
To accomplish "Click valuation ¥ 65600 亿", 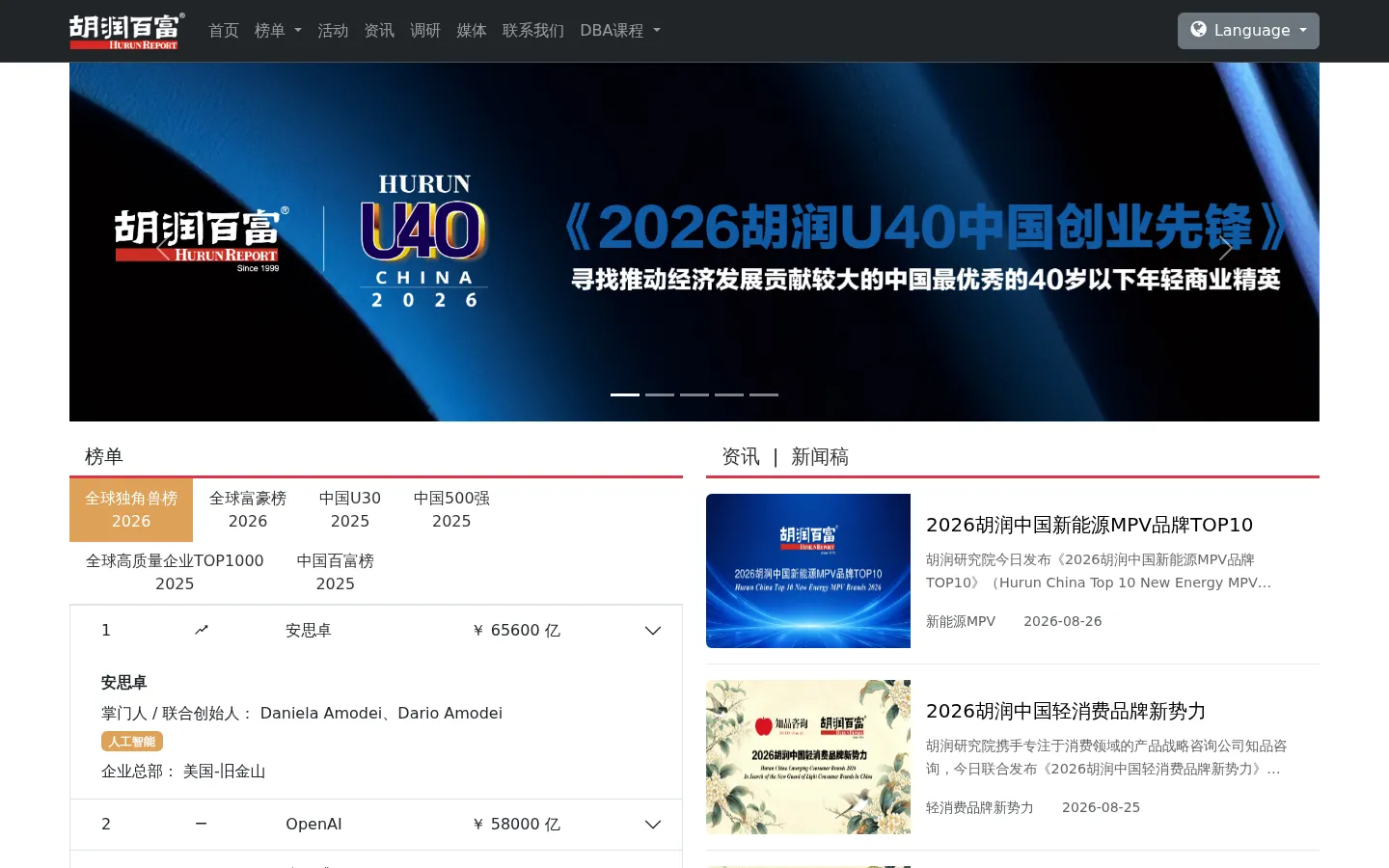I will (x=516, y=631).
